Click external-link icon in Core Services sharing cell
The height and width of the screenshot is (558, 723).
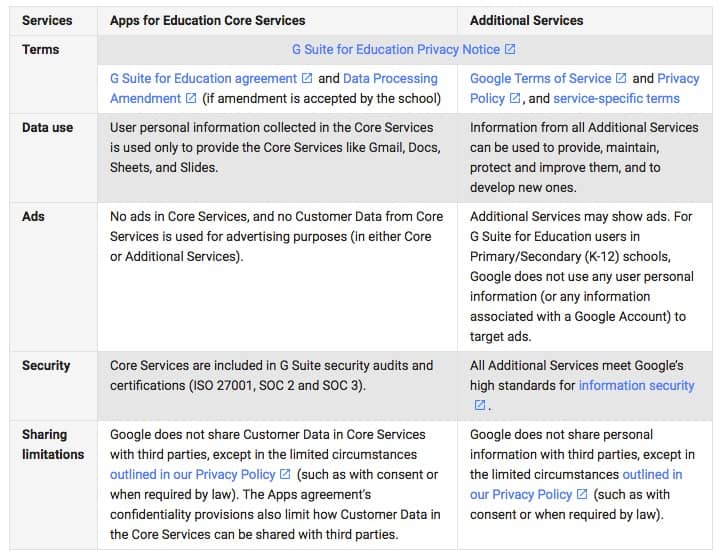tap(285, 474)
